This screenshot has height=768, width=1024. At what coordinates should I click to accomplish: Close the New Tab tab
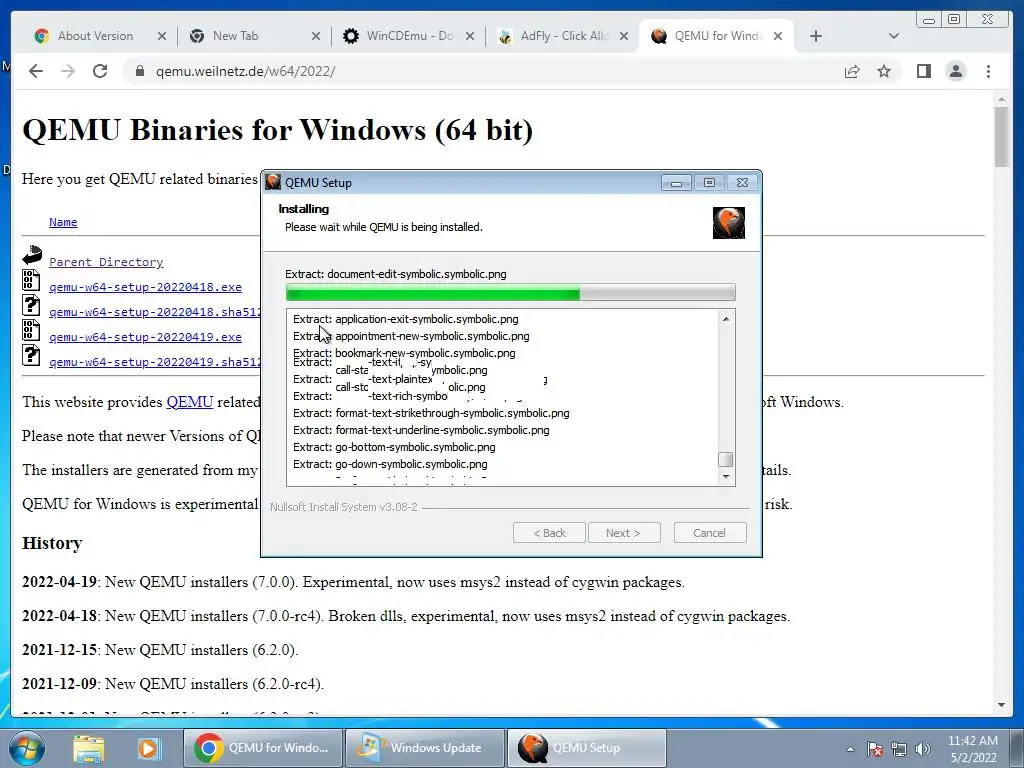[315, 36]
